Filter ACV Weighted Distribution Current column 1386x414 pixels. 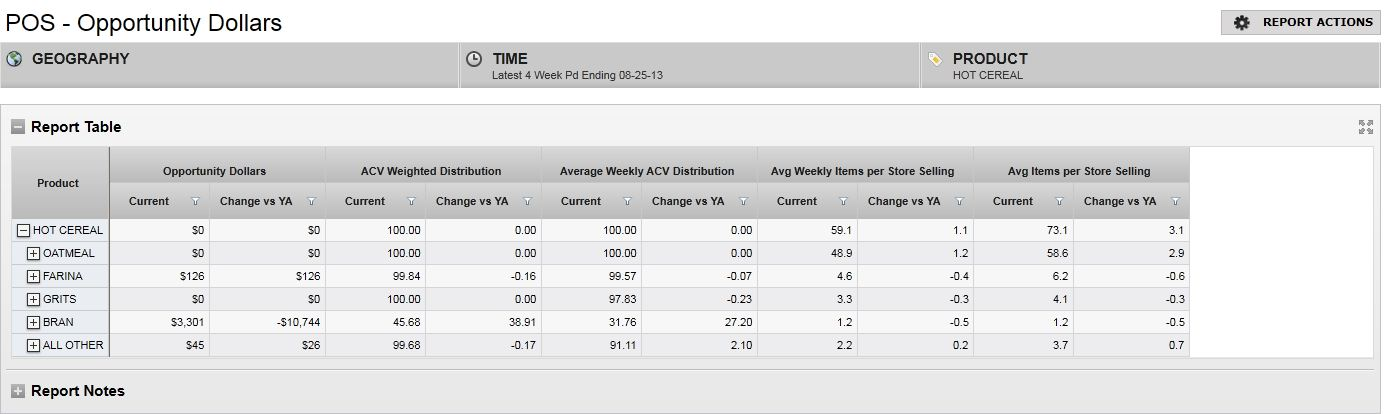[411, 201]
